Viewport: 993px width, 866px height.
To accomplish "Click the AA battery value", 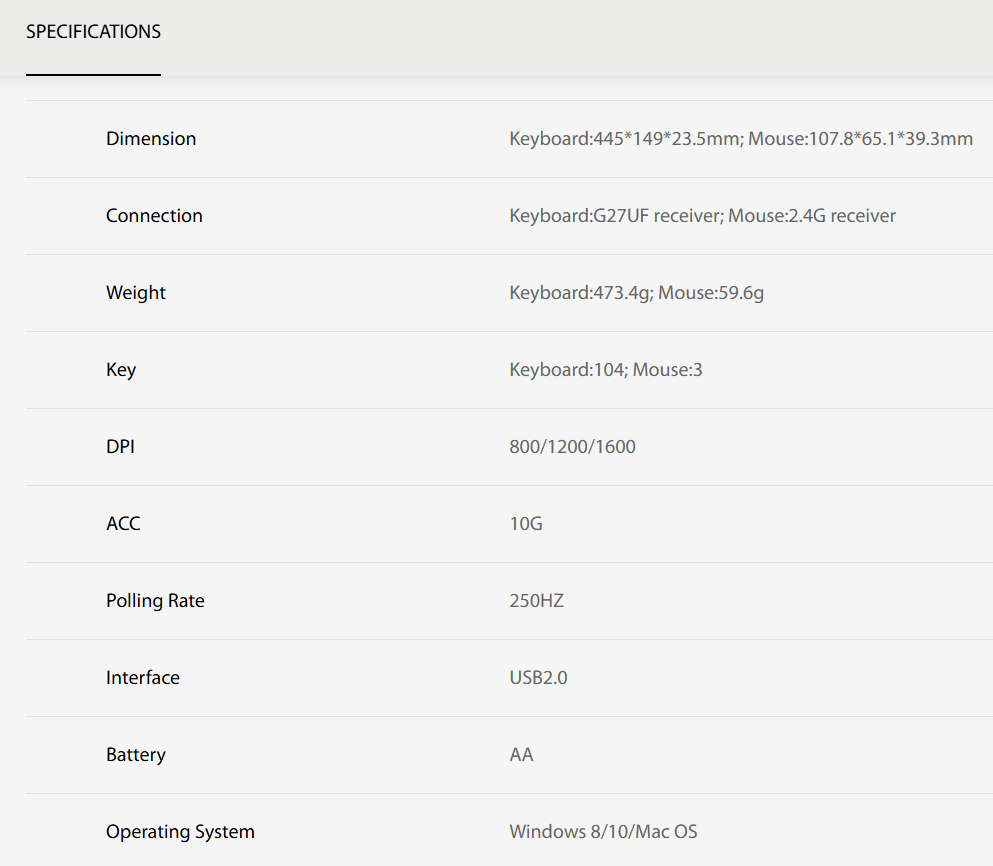I will click(x=521, y=755).
